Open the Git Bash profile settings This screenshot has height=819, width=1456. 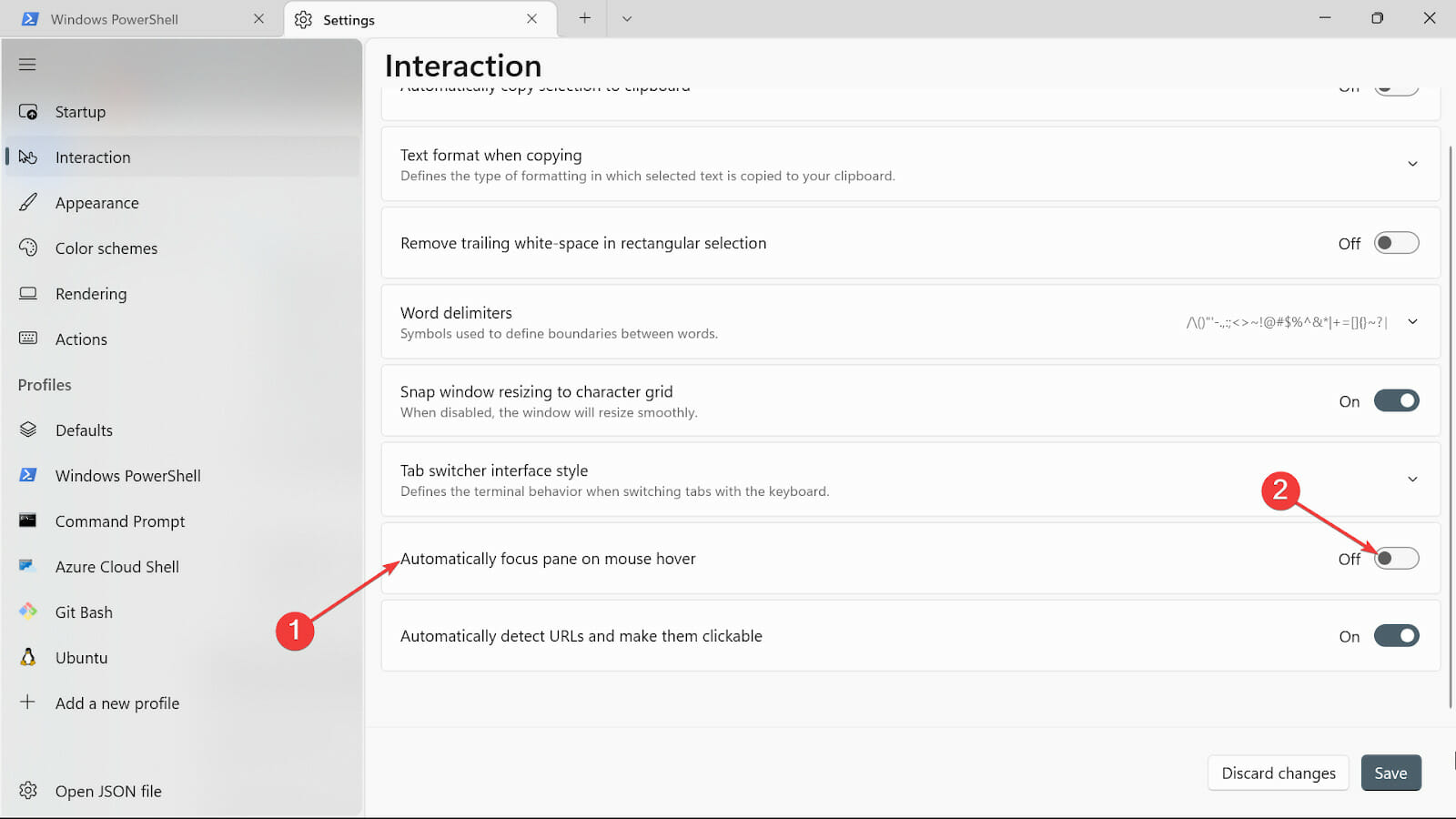coord(182,612)
